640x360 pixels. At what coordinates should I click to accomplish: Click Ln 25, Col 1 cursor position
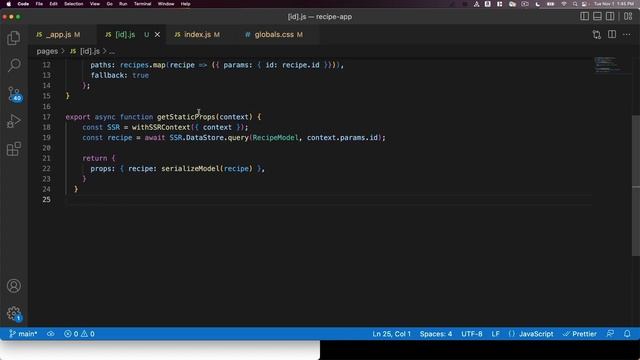pyautogui.click(x=391, y=333)
